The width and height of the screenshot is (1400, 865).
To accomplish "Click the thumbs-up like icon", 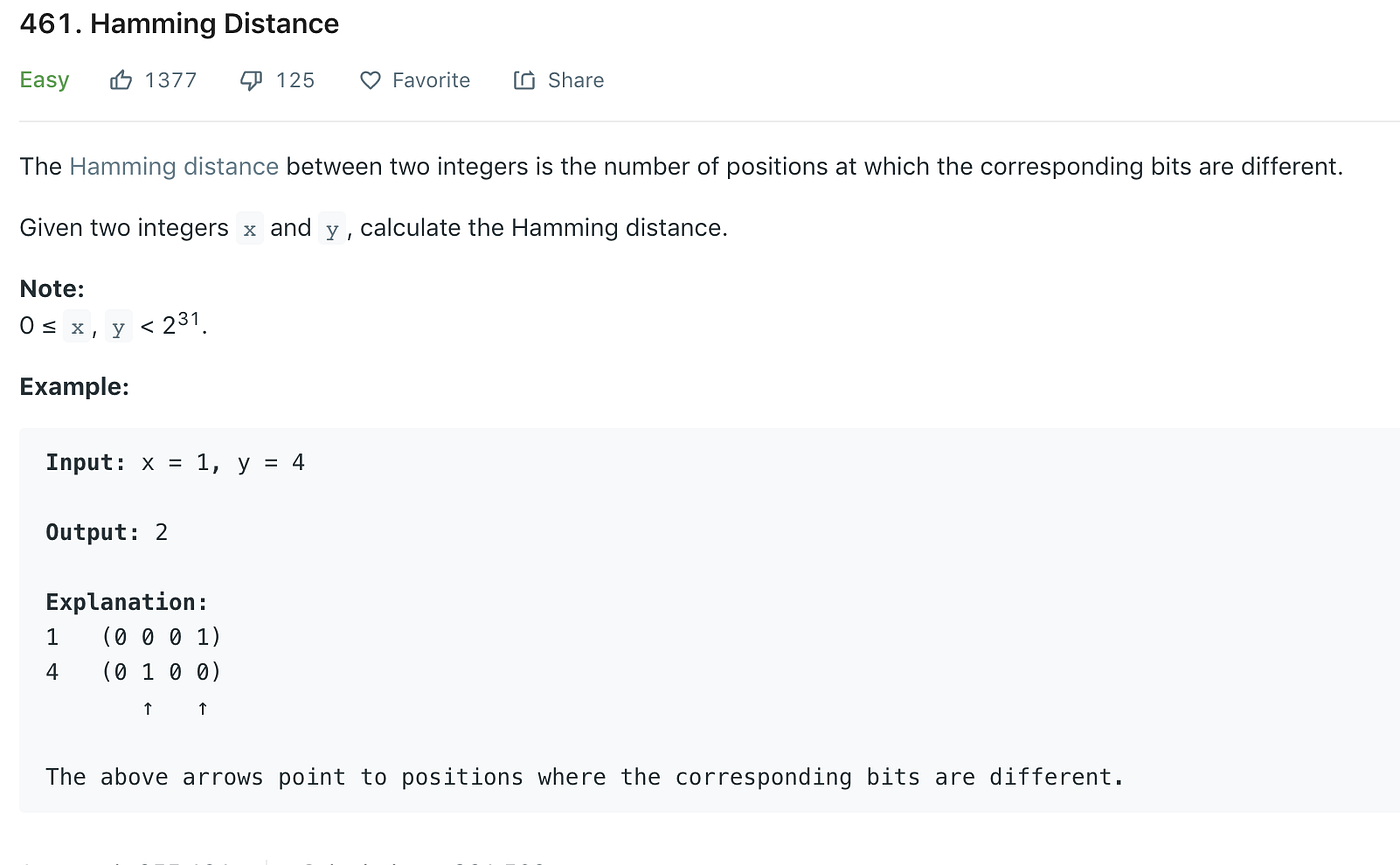I will coord(121,80).
